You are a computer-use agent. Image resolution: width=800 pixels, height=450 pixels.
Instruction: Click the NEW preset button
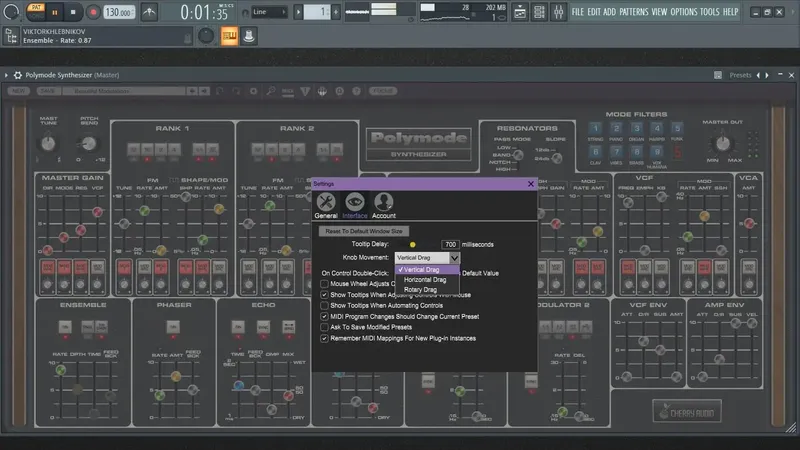point(18,91)
